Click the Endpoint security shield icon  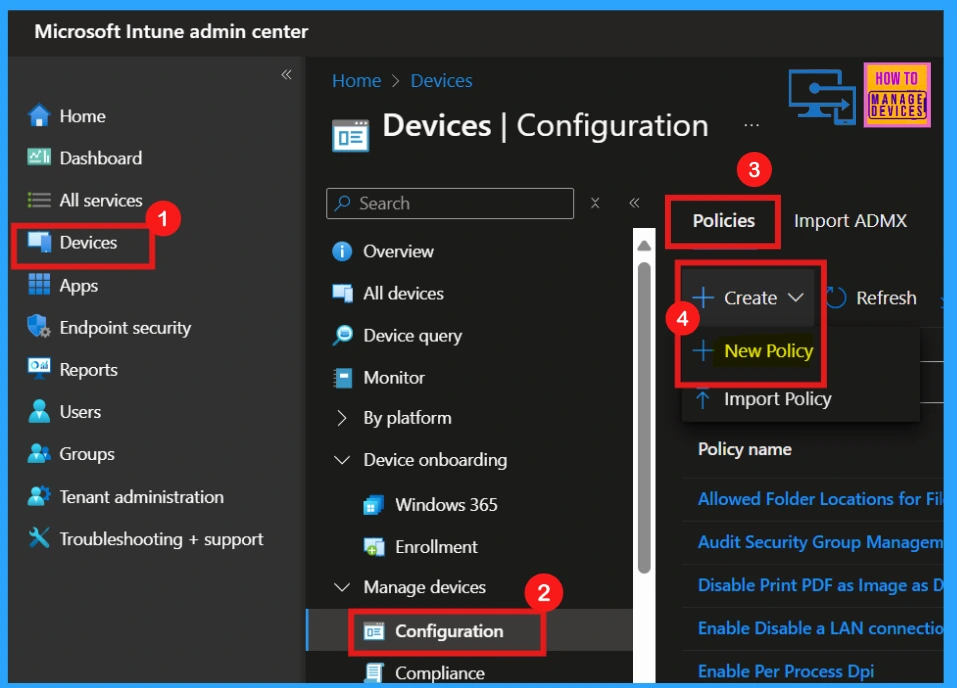(39, 327)
